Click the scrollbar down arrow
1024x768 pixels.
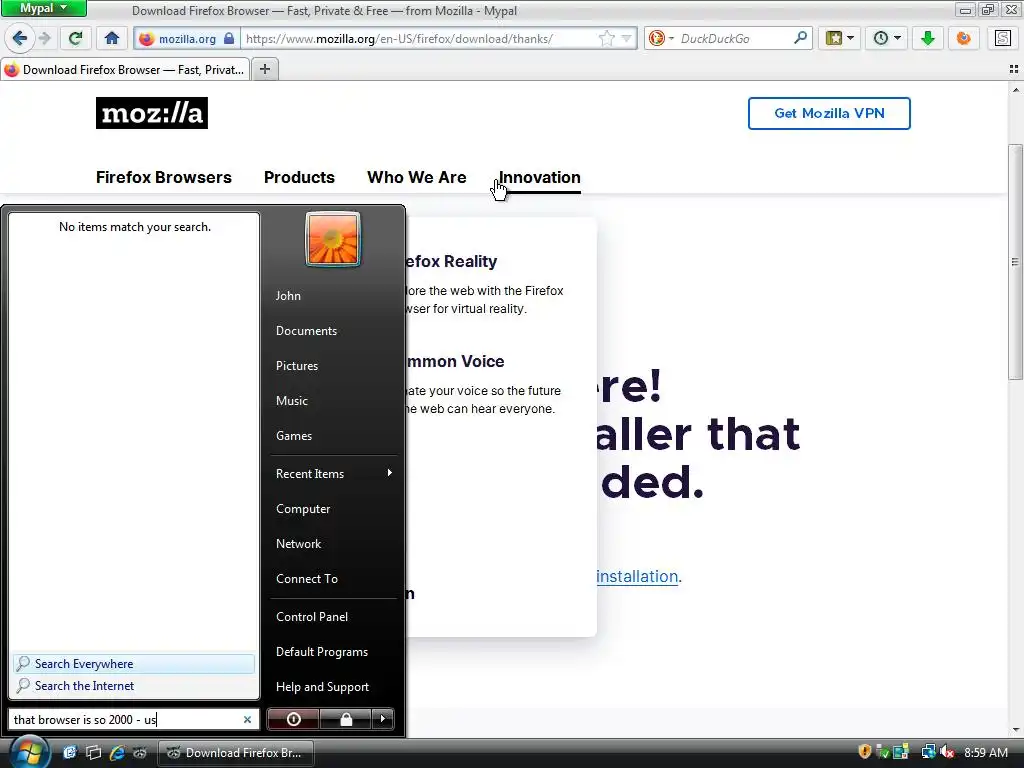point(1015,729)
